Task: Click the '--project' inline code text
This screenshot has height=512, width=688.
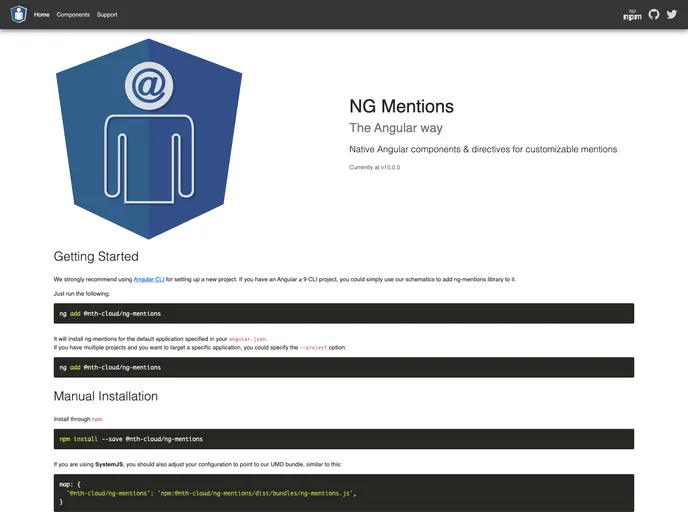Action: 313,347
